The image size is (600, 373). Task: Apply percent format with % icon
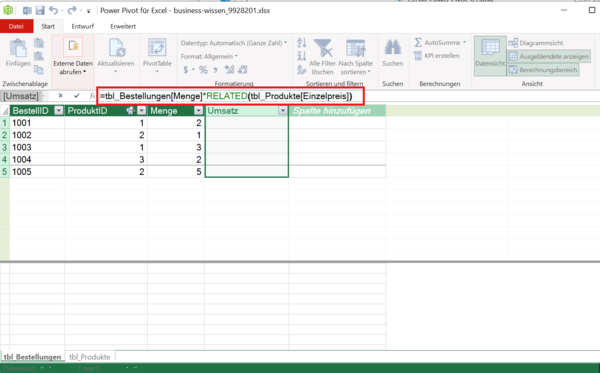203,70
